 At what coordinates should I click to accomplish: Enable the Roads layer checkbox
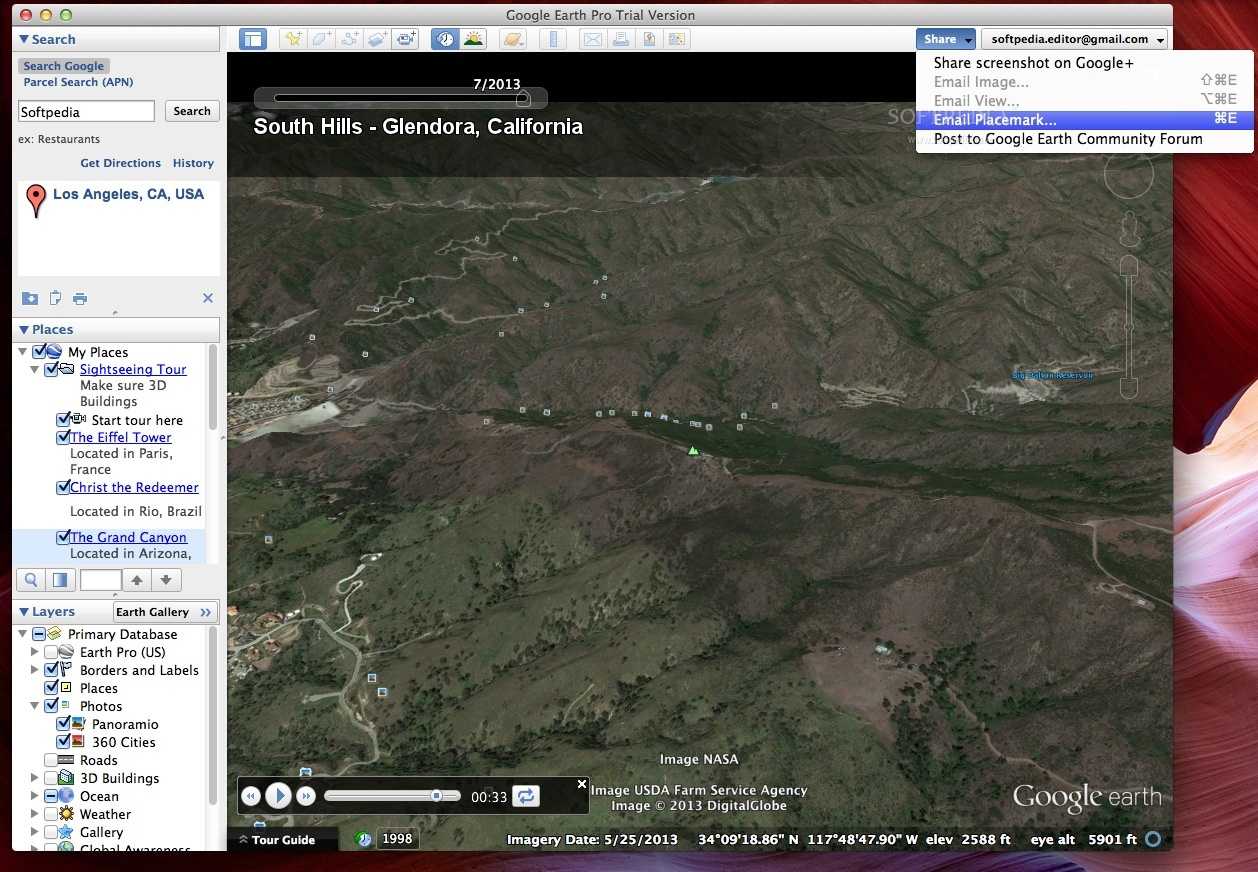click(51, 760)
